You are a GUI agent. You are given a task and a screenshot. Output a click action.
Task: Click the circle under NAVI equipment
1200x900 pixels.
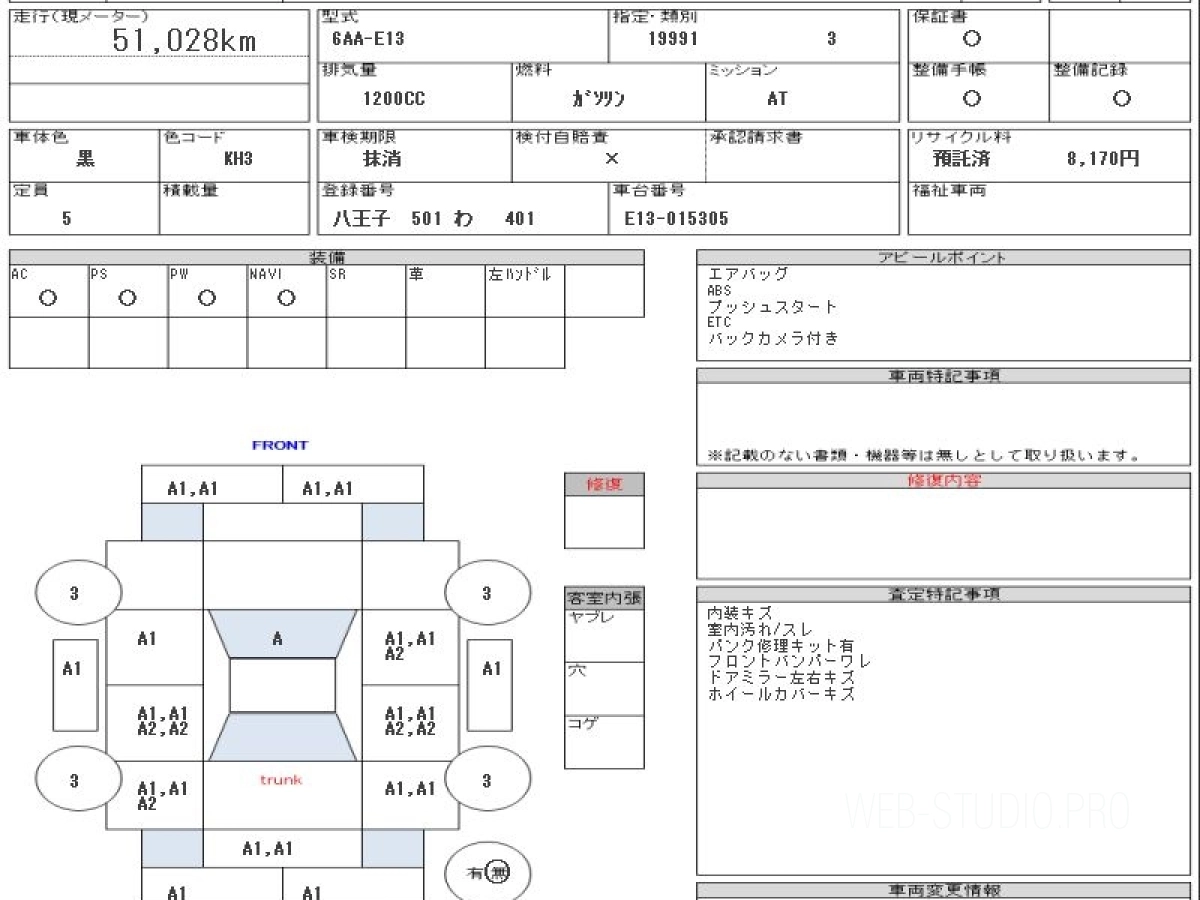(x=286, y=298)
